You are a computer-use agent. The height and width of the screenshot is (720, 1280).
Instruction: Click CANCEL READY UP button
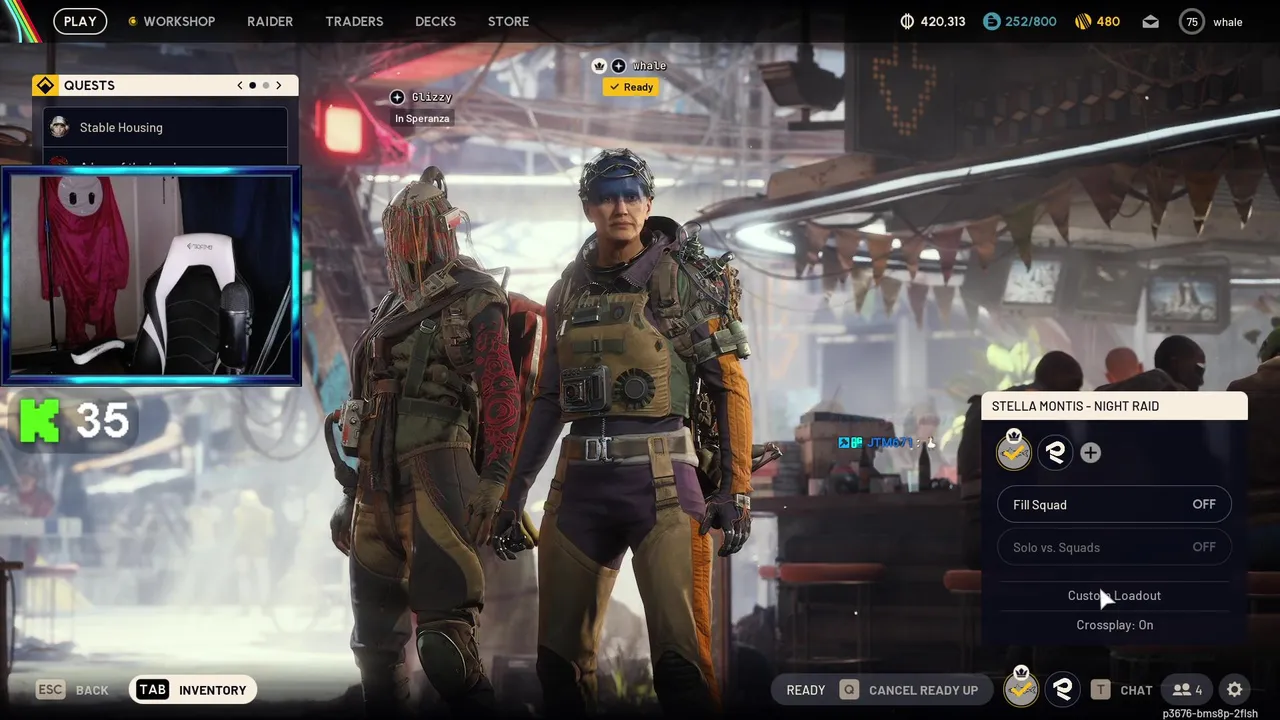point(910,690)
